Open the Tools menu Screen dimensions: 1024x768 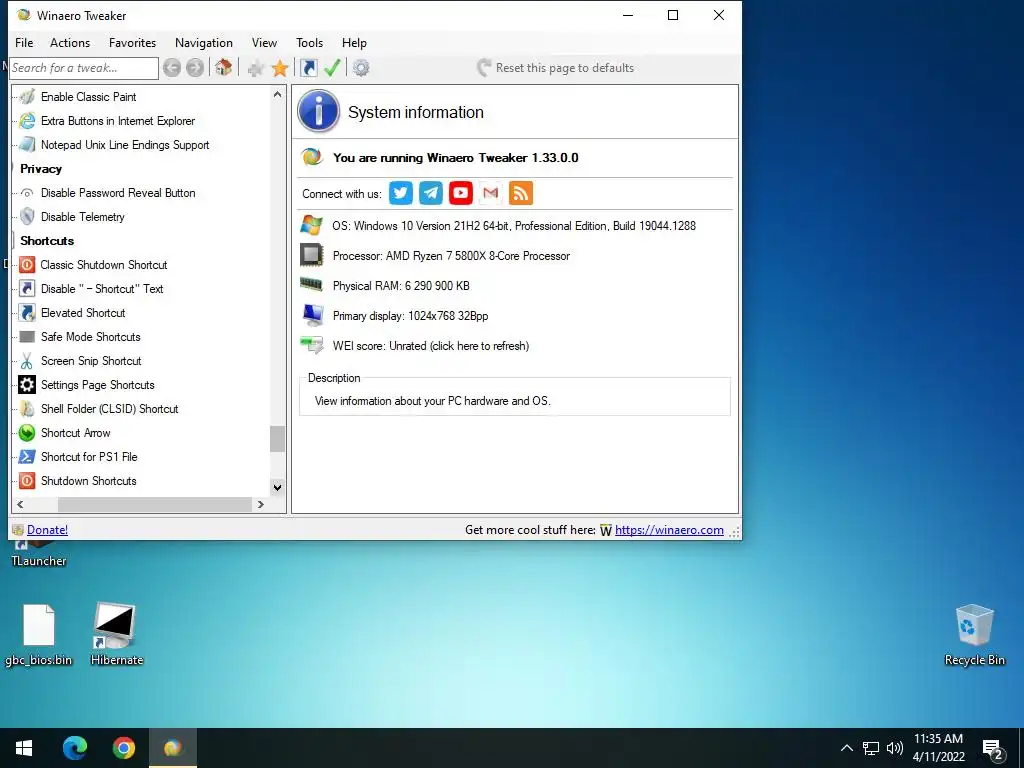(x=310, y=42)
